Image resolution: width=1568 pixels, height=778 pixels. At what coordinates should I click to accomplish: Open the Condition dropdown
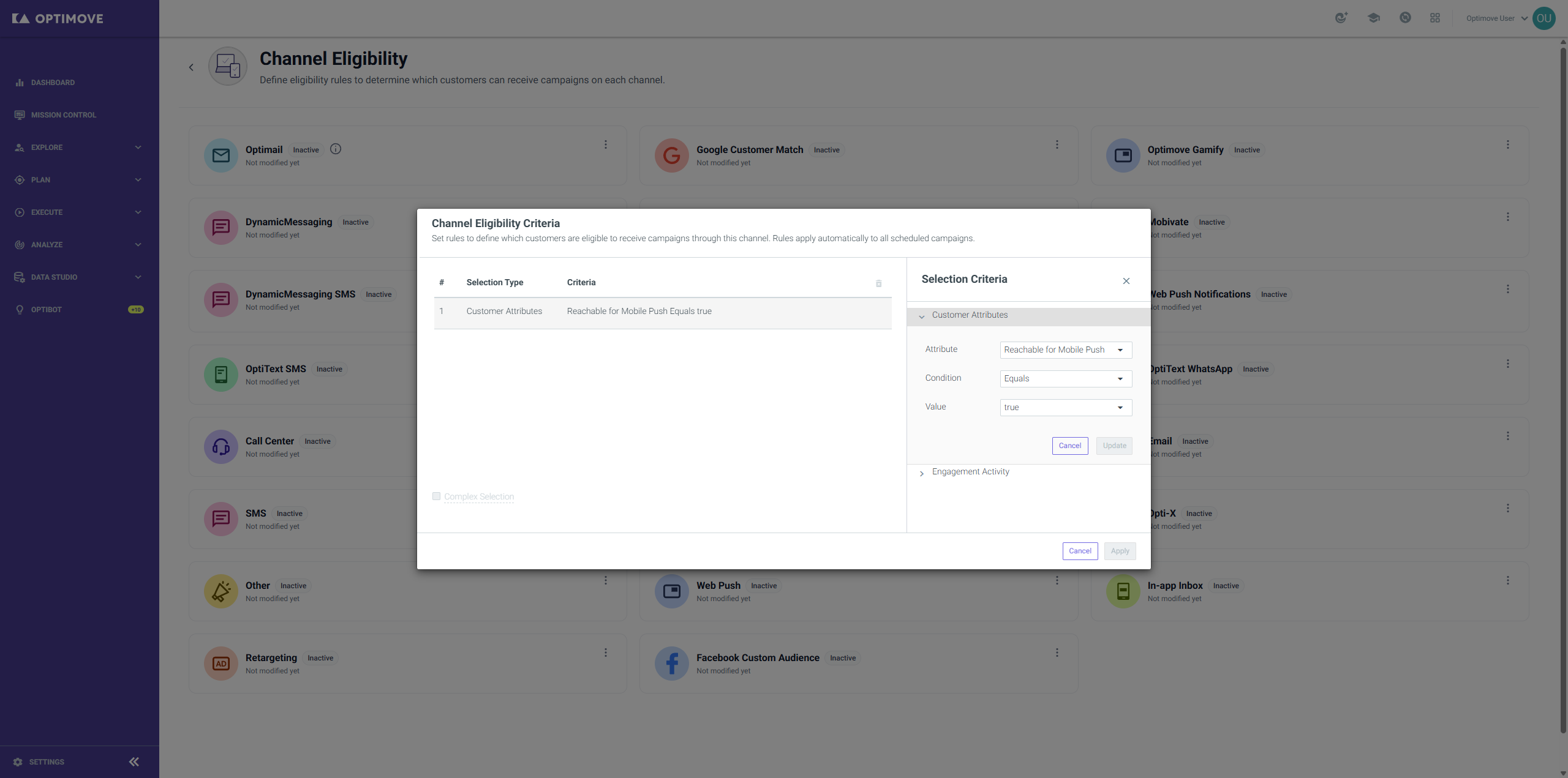(x=1066, y=379)
